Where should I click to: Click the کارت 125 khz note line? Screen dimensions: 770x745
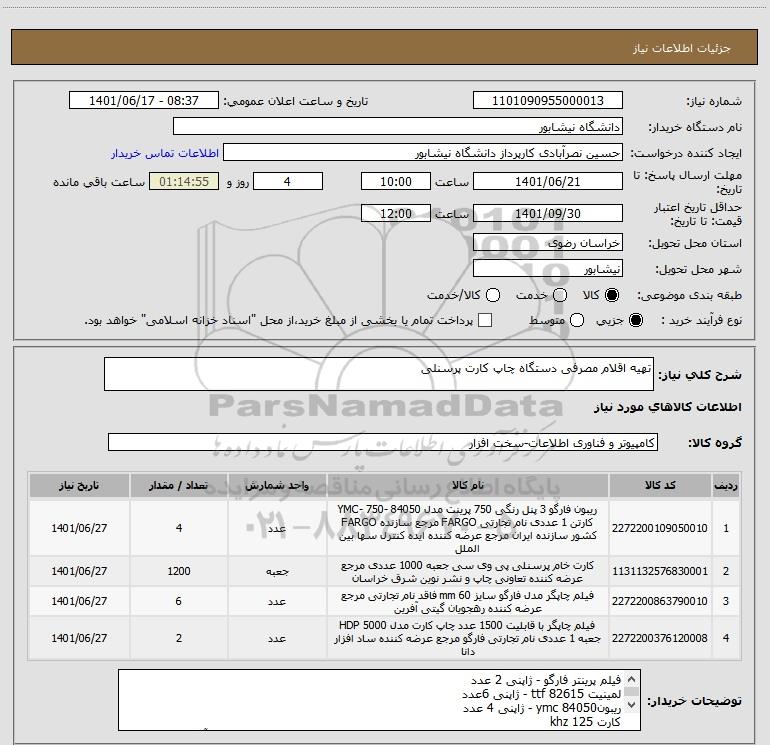pyautogui.click(x=585, y=722)
